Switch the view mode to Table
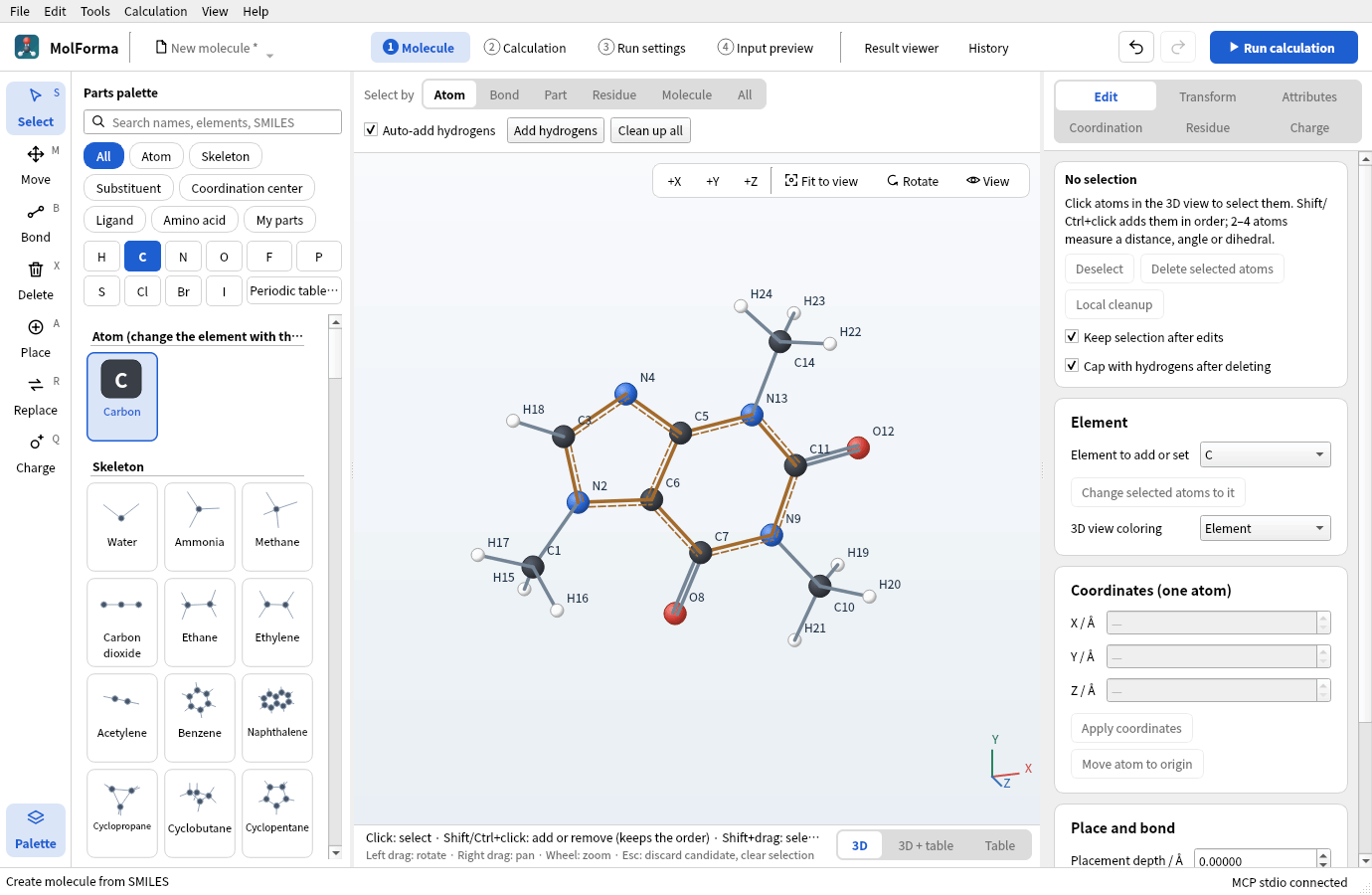Viewport: 1372px width, 895px height. [x=1000, y=845]
